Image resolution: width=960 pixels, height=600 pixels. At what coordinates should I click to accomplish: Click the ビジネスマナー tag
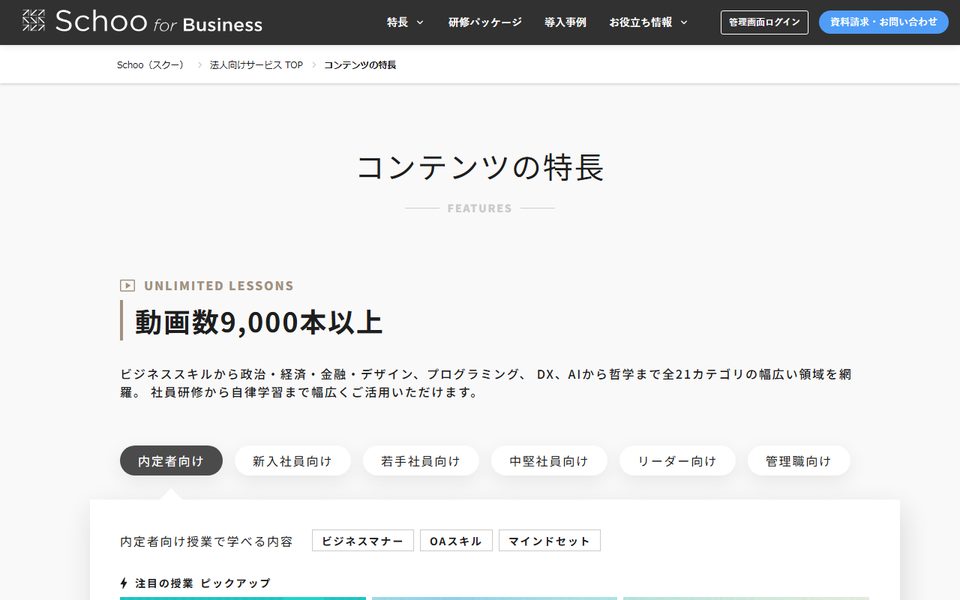[362, 541]
